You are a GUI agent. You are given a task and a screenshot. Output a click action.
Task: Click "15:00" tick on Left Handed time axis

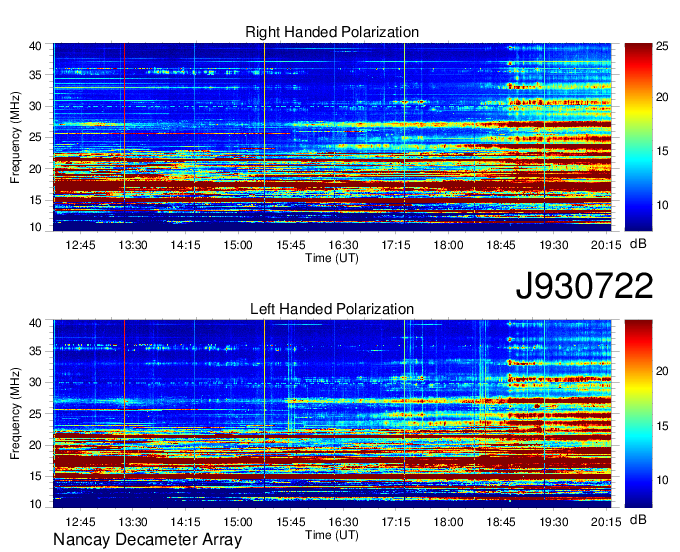tap(238, 522)
